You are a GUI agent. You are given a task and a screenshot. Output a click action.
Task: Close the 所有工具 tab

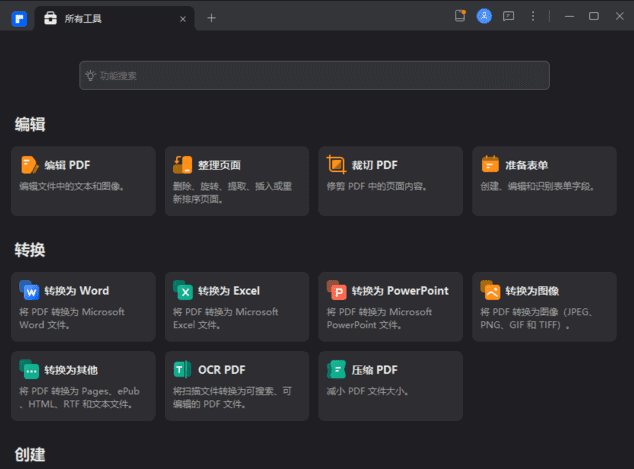click(182, 18)
